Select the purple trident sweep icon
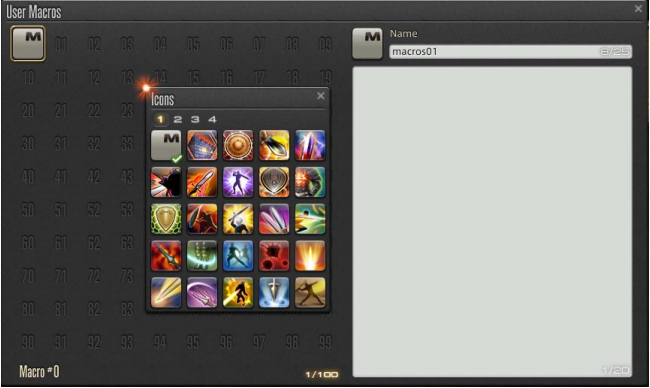Image resolution: width=650 pixels, height=388 pixels. point(202,293)
